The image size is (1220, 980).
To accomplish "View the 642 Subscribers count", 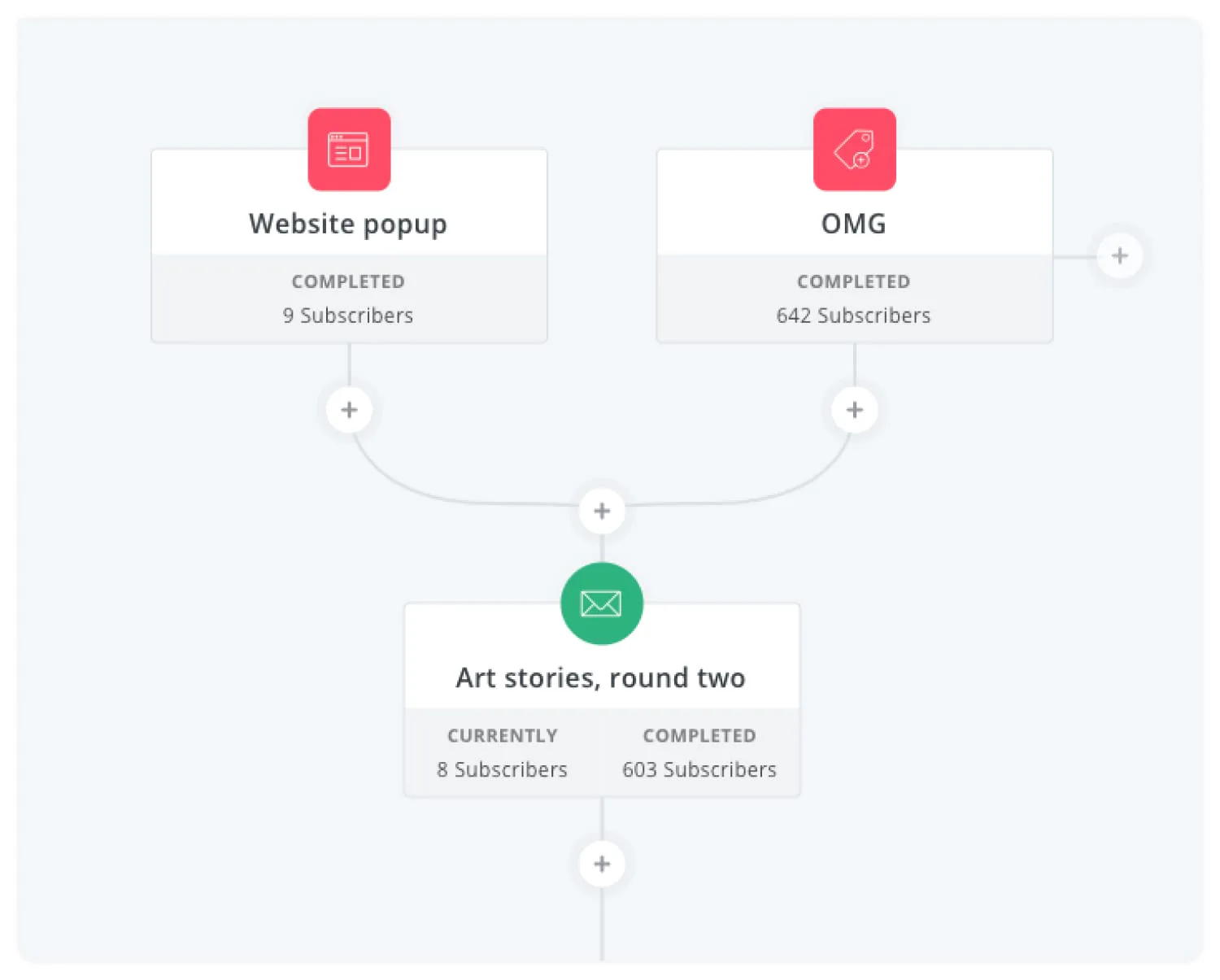I will click(853, 316).
